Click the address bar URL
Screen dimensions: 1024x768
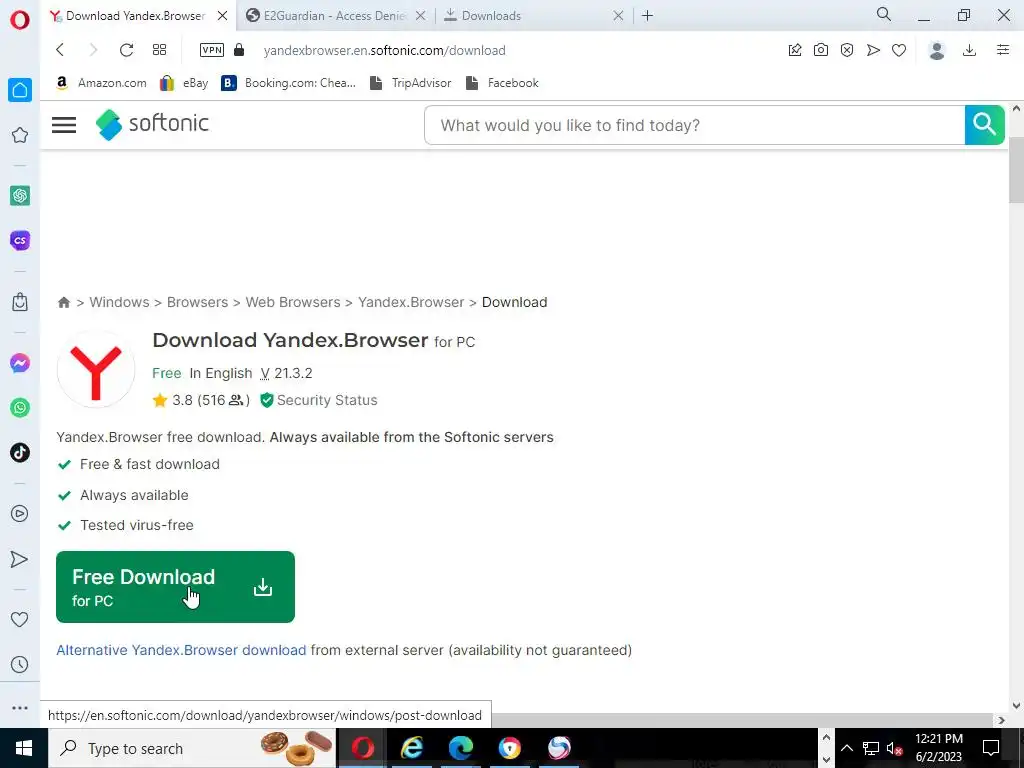tap(385, 50)
